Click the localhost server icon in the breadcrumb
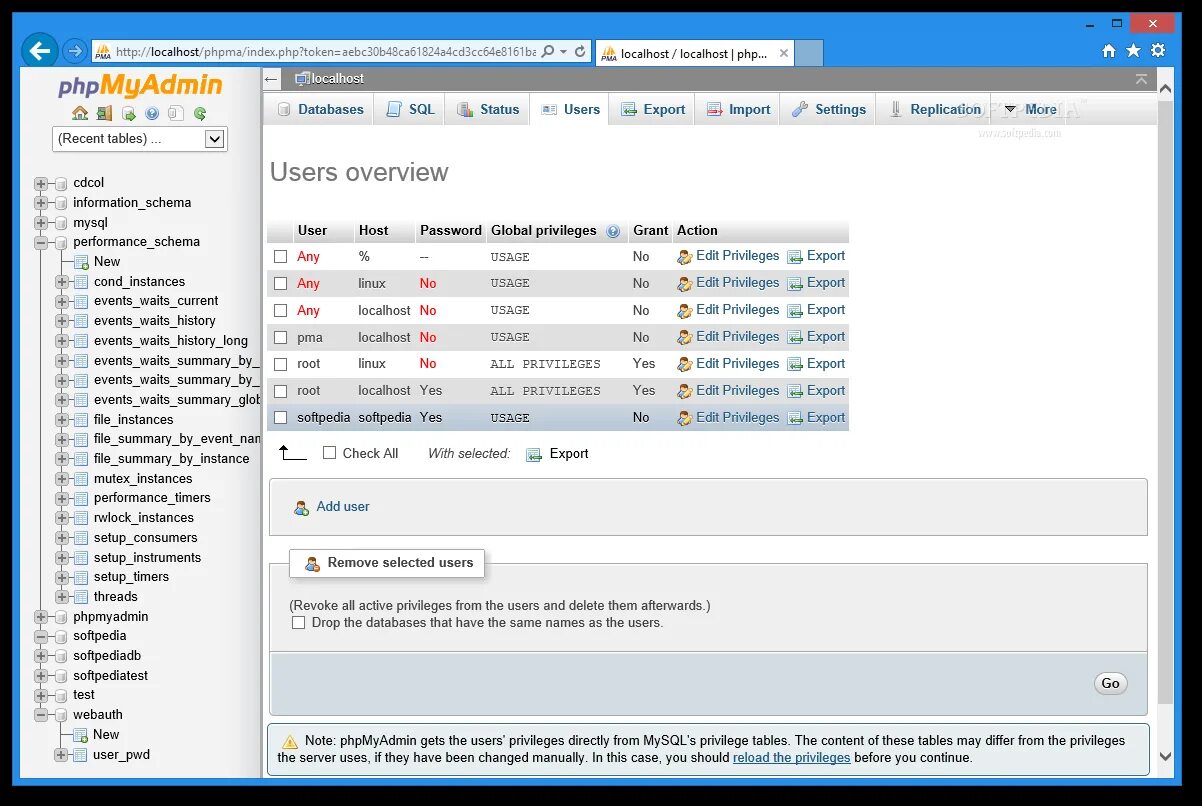This screenshot has height=806, width=1202. (x=302, y=79)
